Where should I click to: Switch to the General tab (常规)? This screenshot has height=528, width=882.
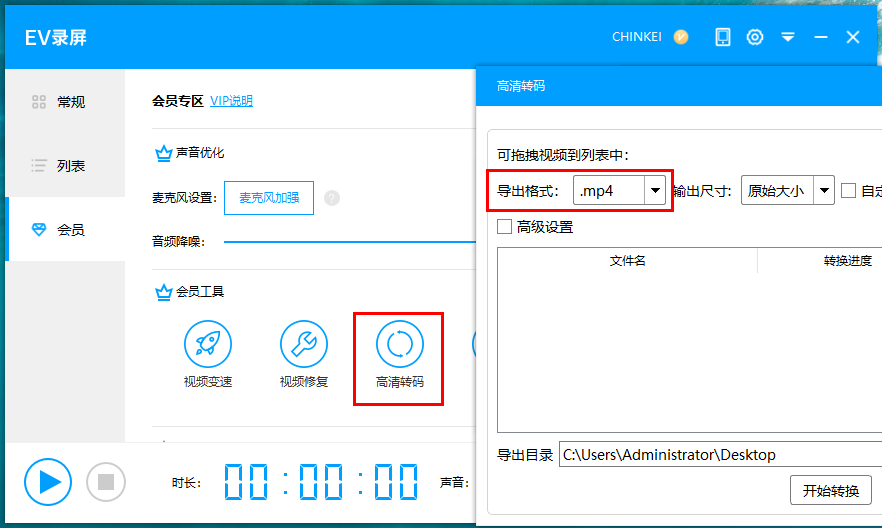point(60,102)
